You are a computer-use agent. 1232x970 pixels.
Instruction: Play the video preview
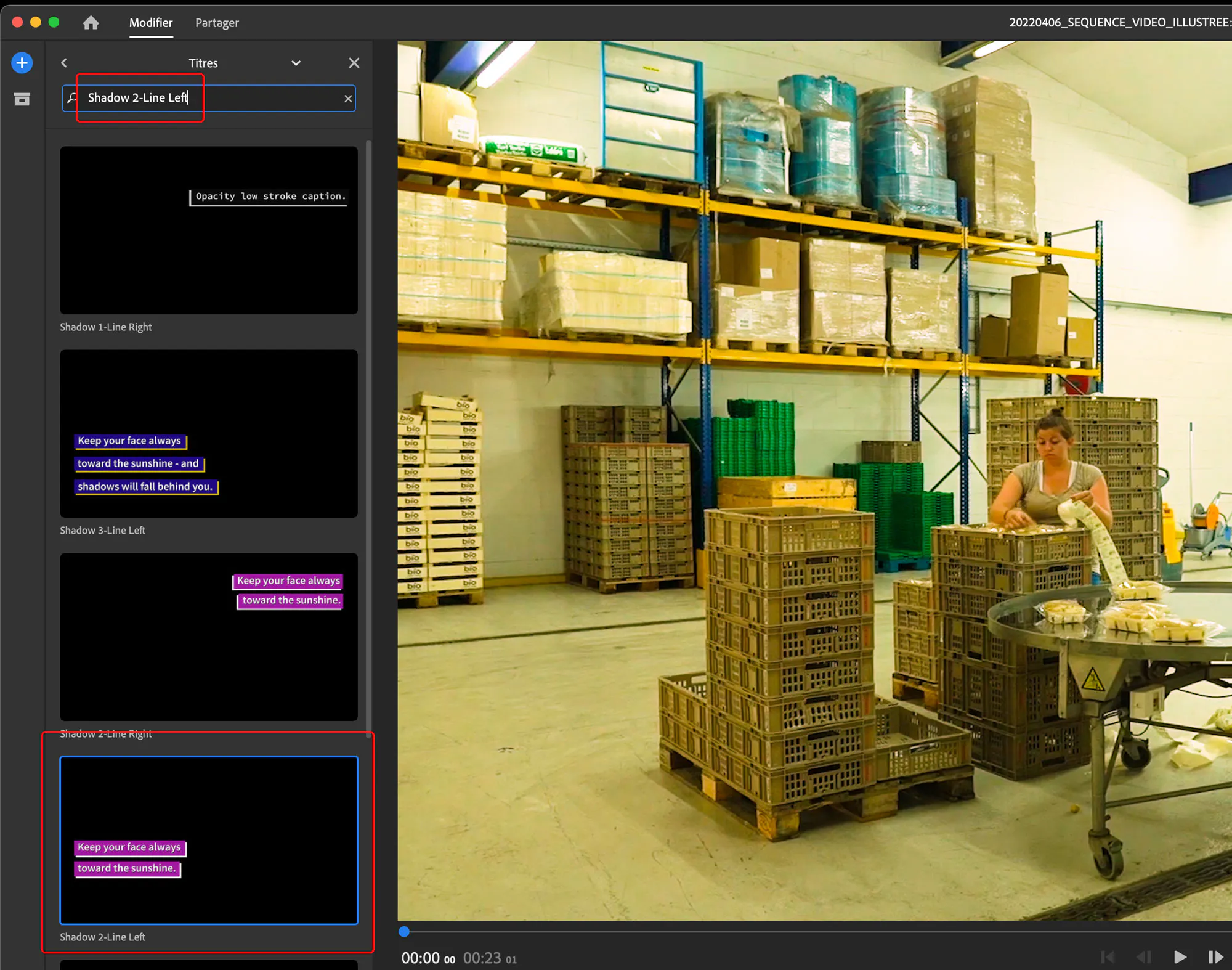1180,957
